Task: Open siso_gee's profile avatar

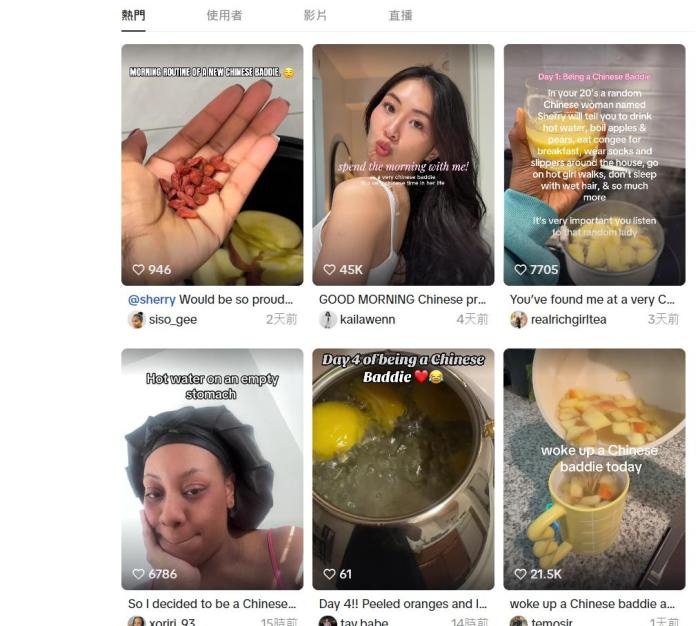Action: [136, 320]
